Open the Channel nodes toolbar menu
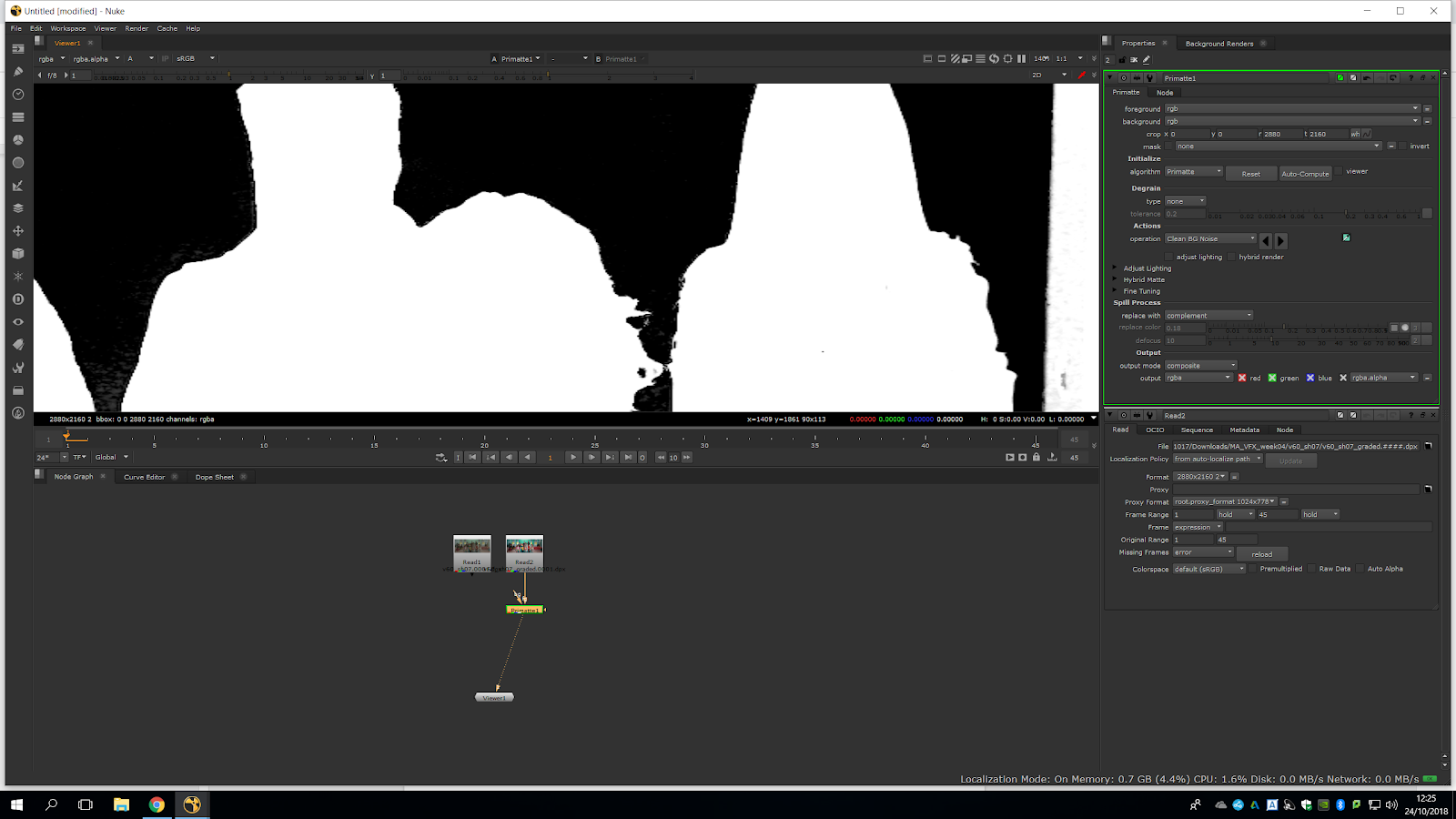The width and height of the screenshot is (1456, 819). pyautogui.click(x=17, y=117)
